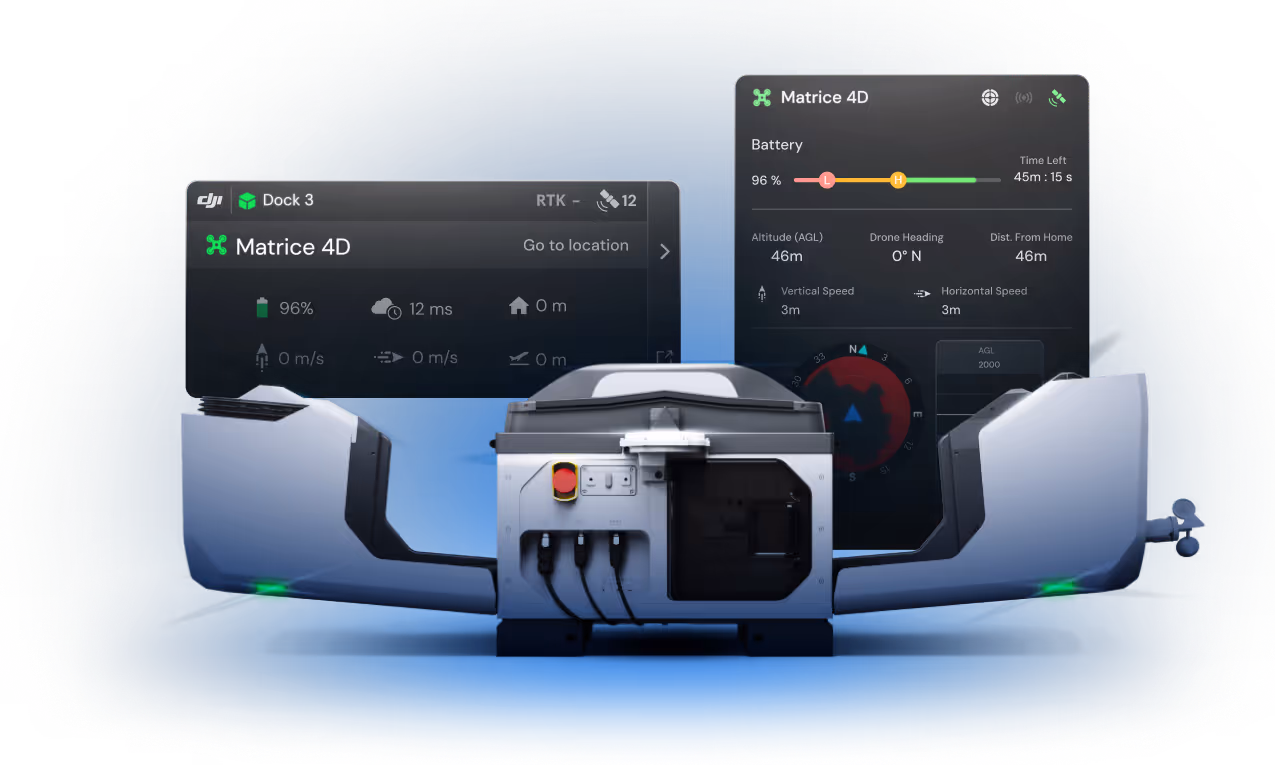
Task: Click the cloud latency icon beside 12 ms
Action: [386, 308]
